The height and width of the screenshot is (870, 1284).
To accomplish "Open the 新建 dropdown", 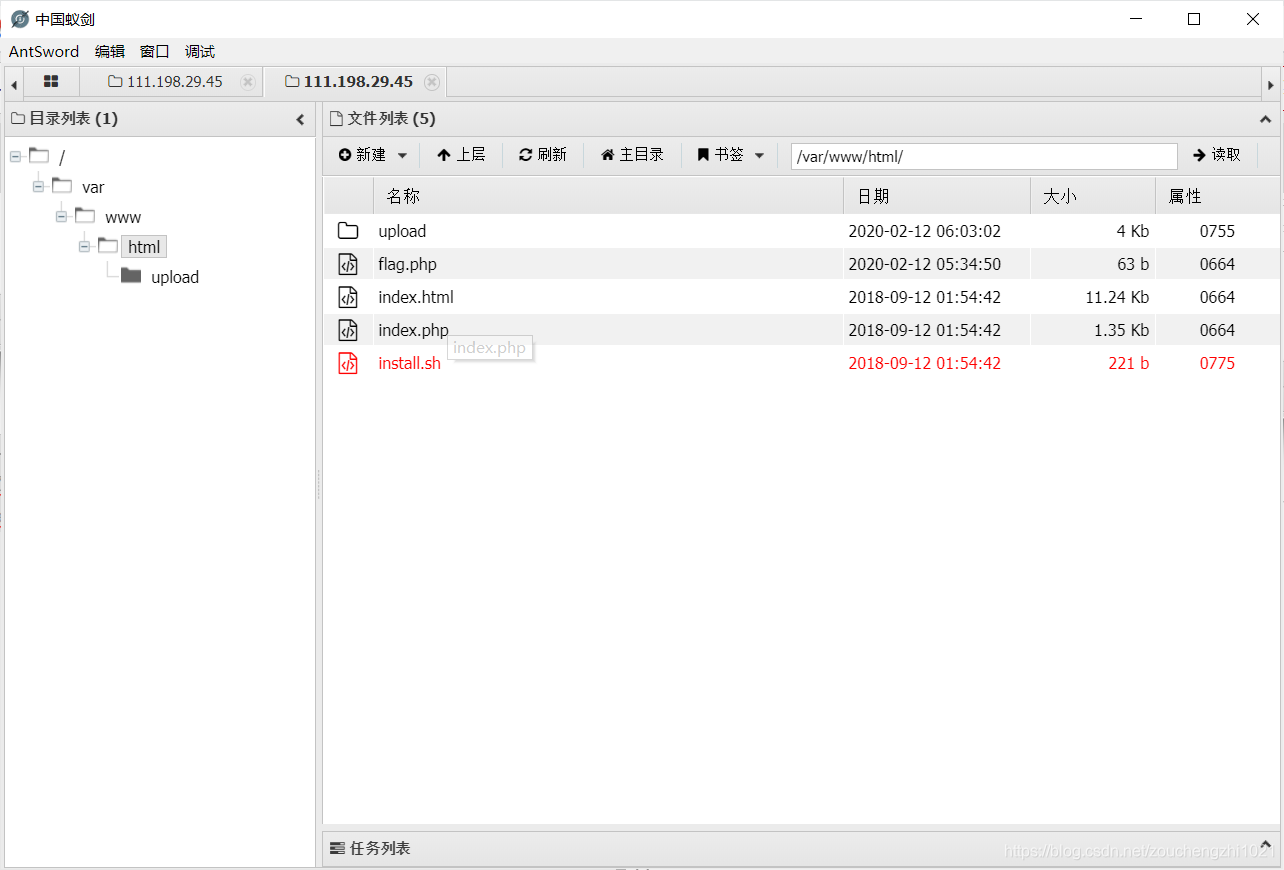I will coord(373,155).
